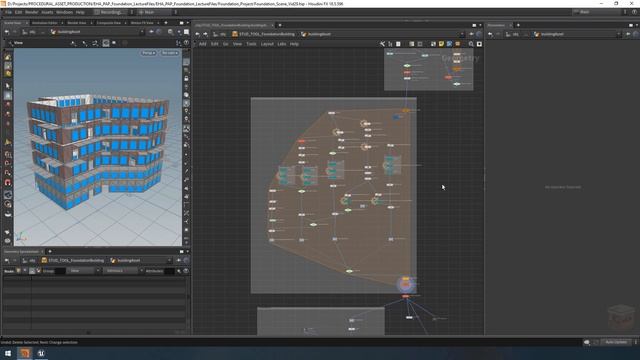Click the Recording indicator in main menu bar
This screenshot has width=640, height=360.
pos(110,12)
